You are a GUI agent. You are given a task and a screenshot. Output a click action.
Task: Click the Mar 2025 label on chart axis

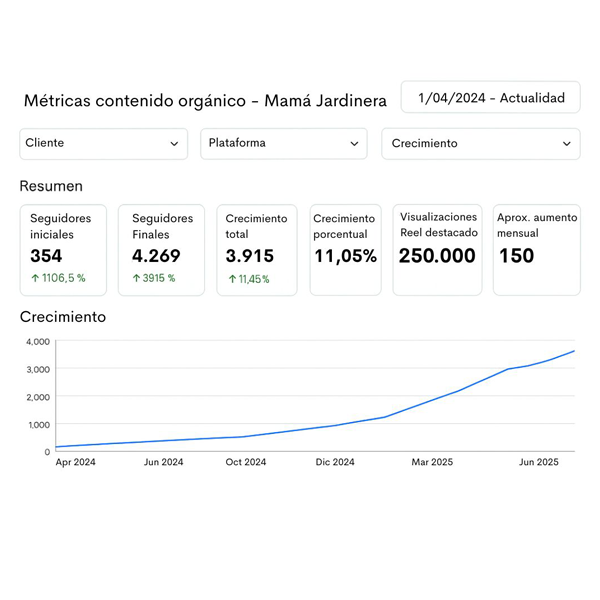433,462
